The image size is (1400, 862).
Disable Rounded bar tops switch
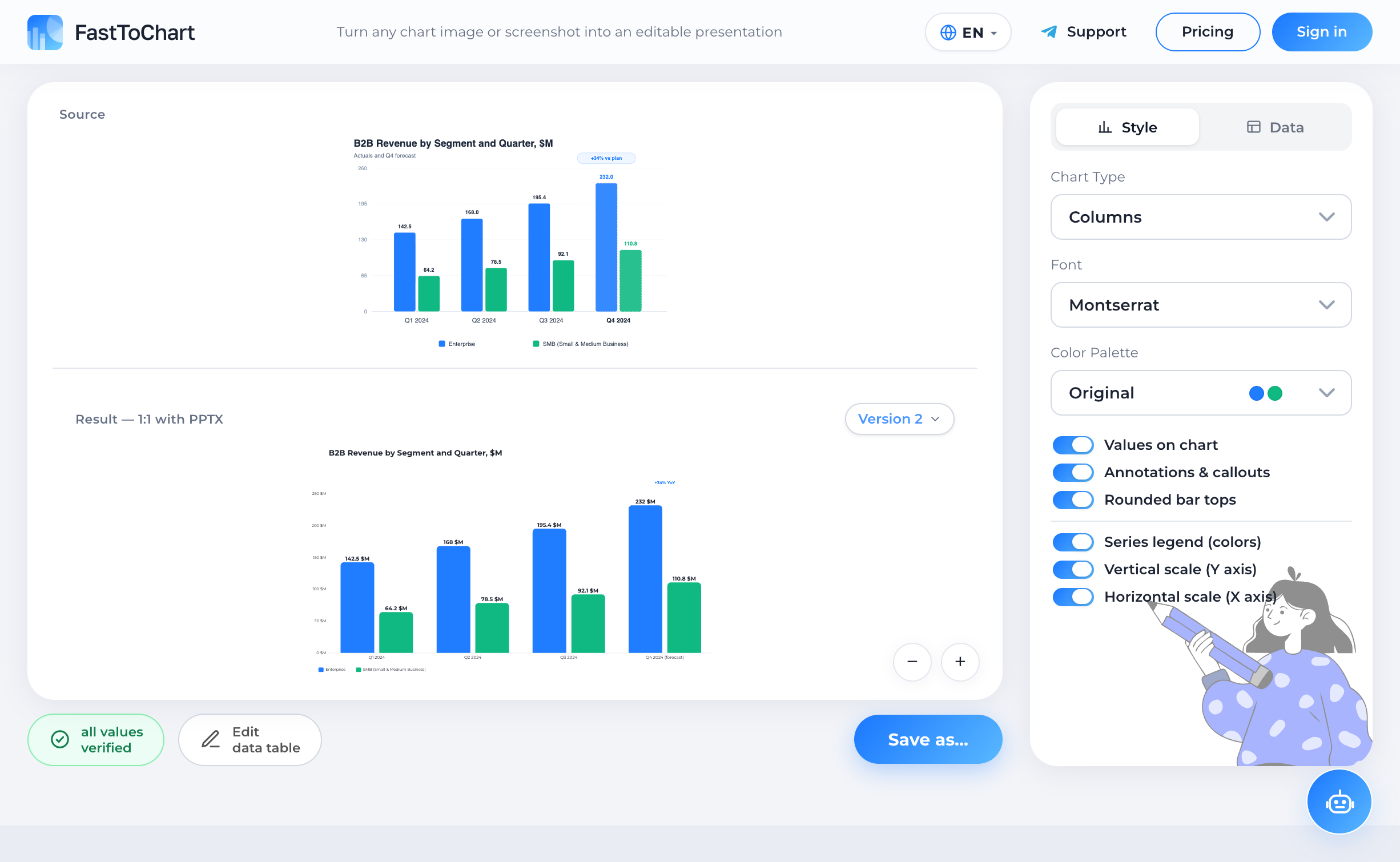point(1073,500)
